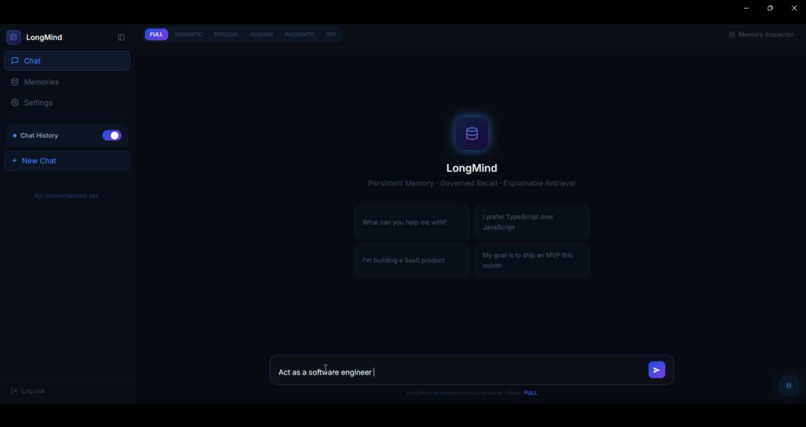The height and width of the screenshot is (427, 806).
Task: Choose 'What can you help me with?' suggestion
Action: point(412,222)
